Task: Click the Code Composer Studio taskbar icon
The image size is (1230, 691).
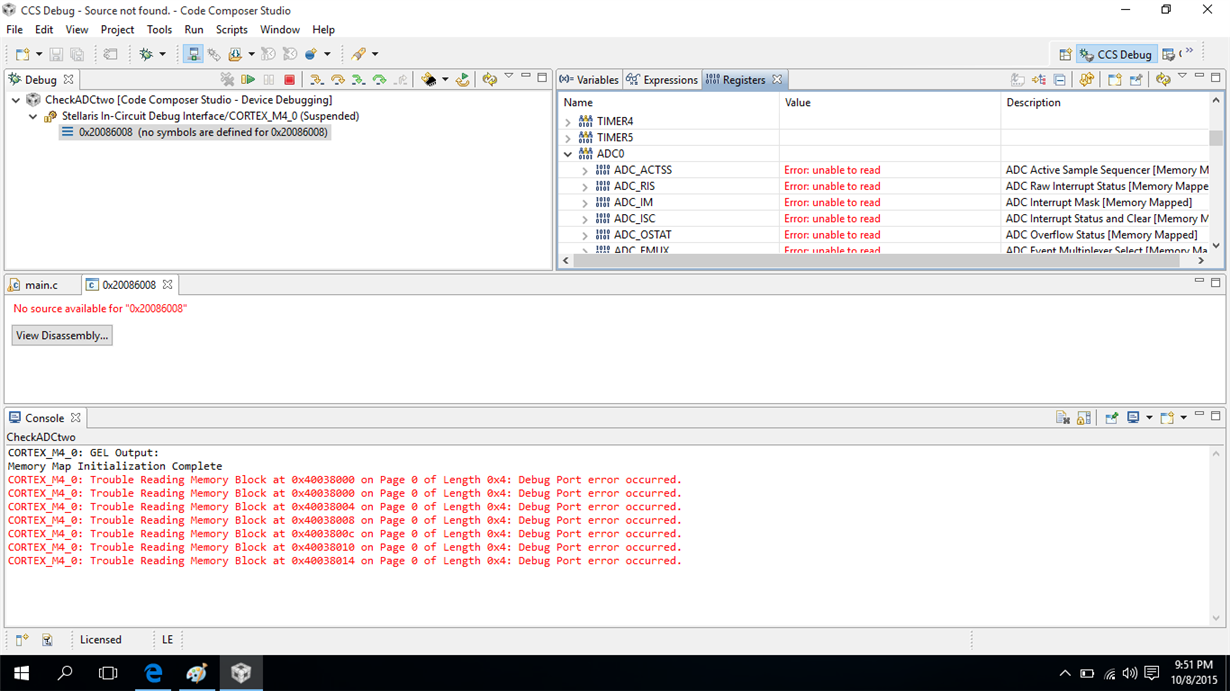Action: tap(241, 673)
